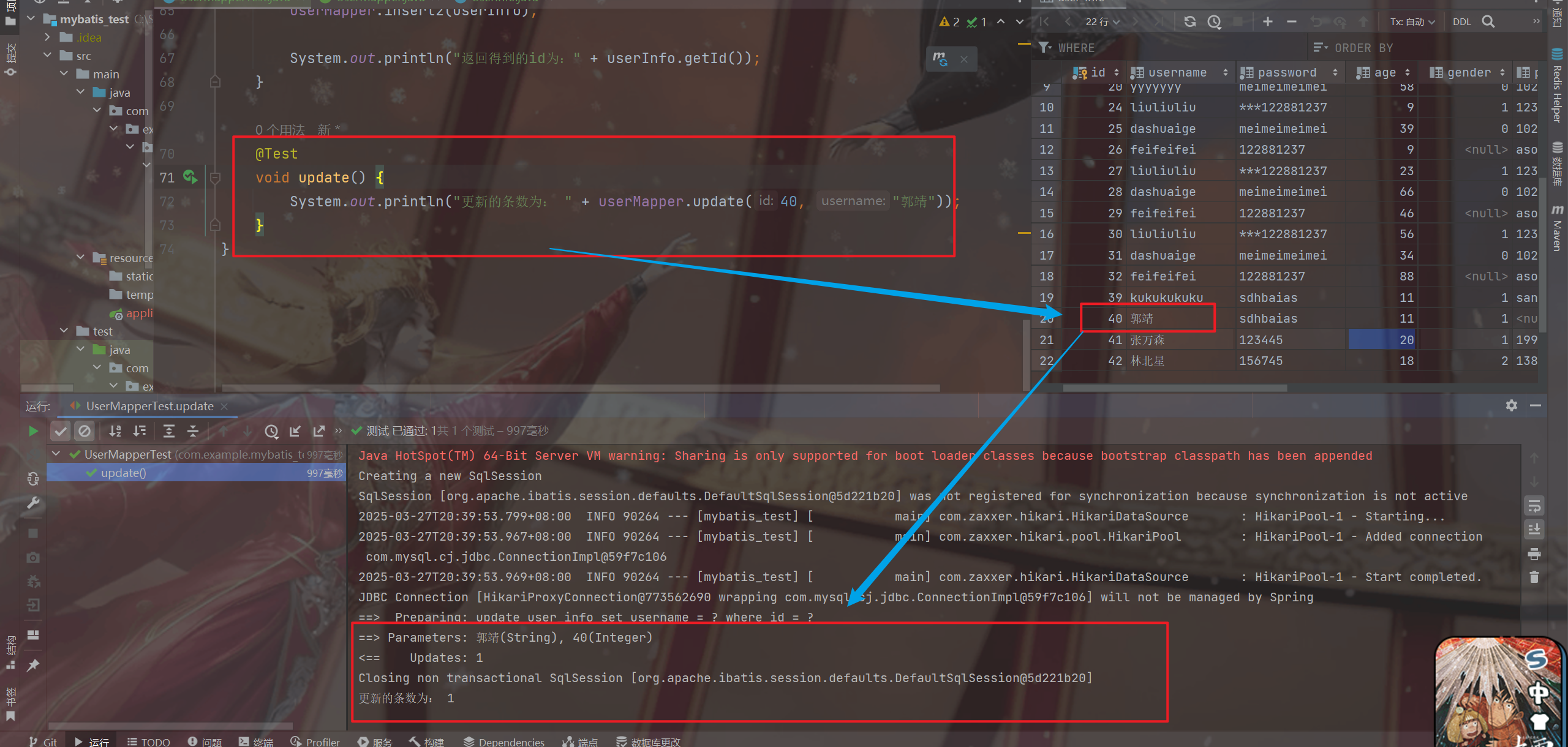Collapse the resources folder in project tree

[x=80, y=257]
